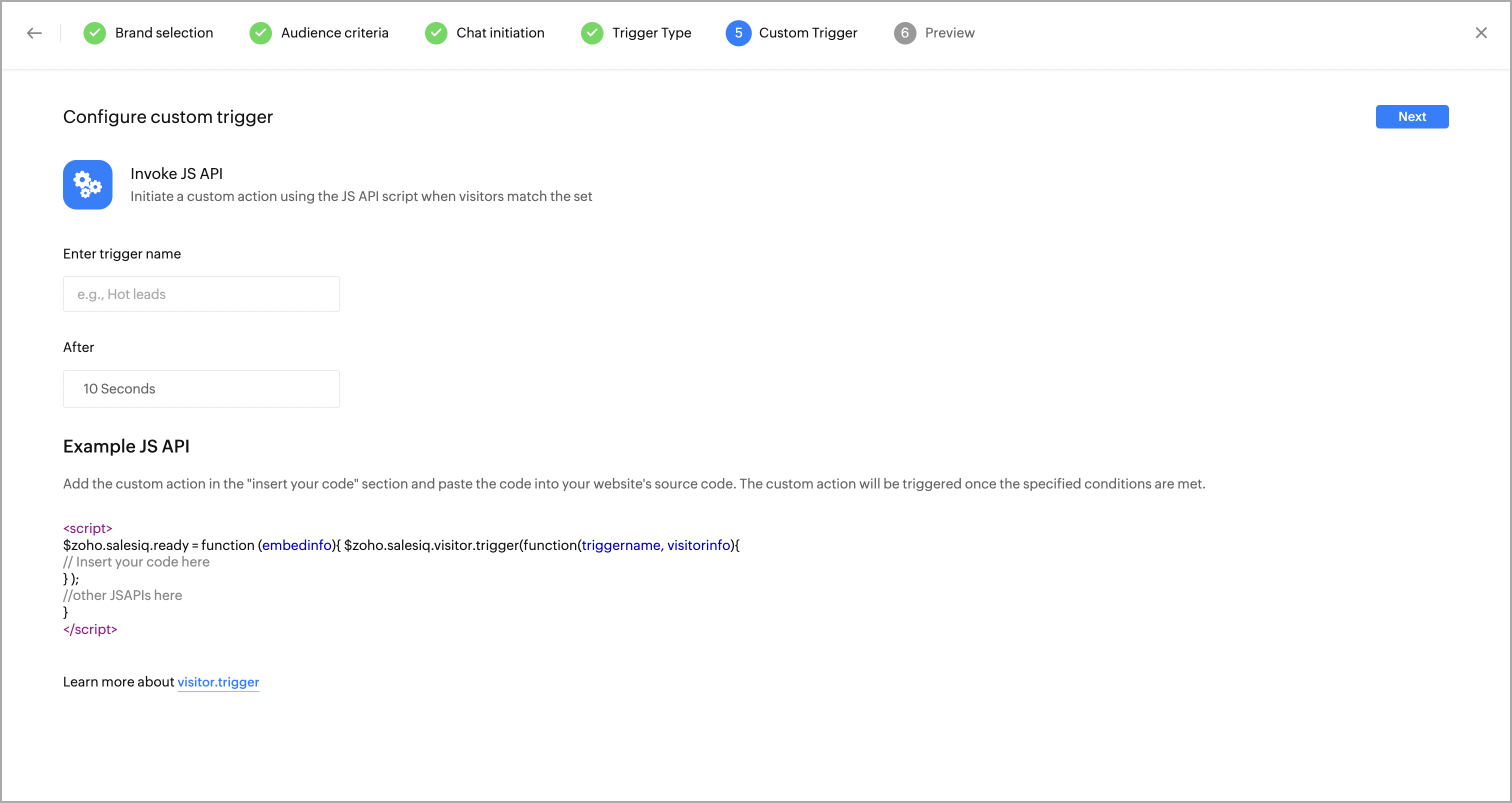Screen dimensions: 1512x803
Task: Open the After 10 Seconds dropdown
Action: pos(201,389)
